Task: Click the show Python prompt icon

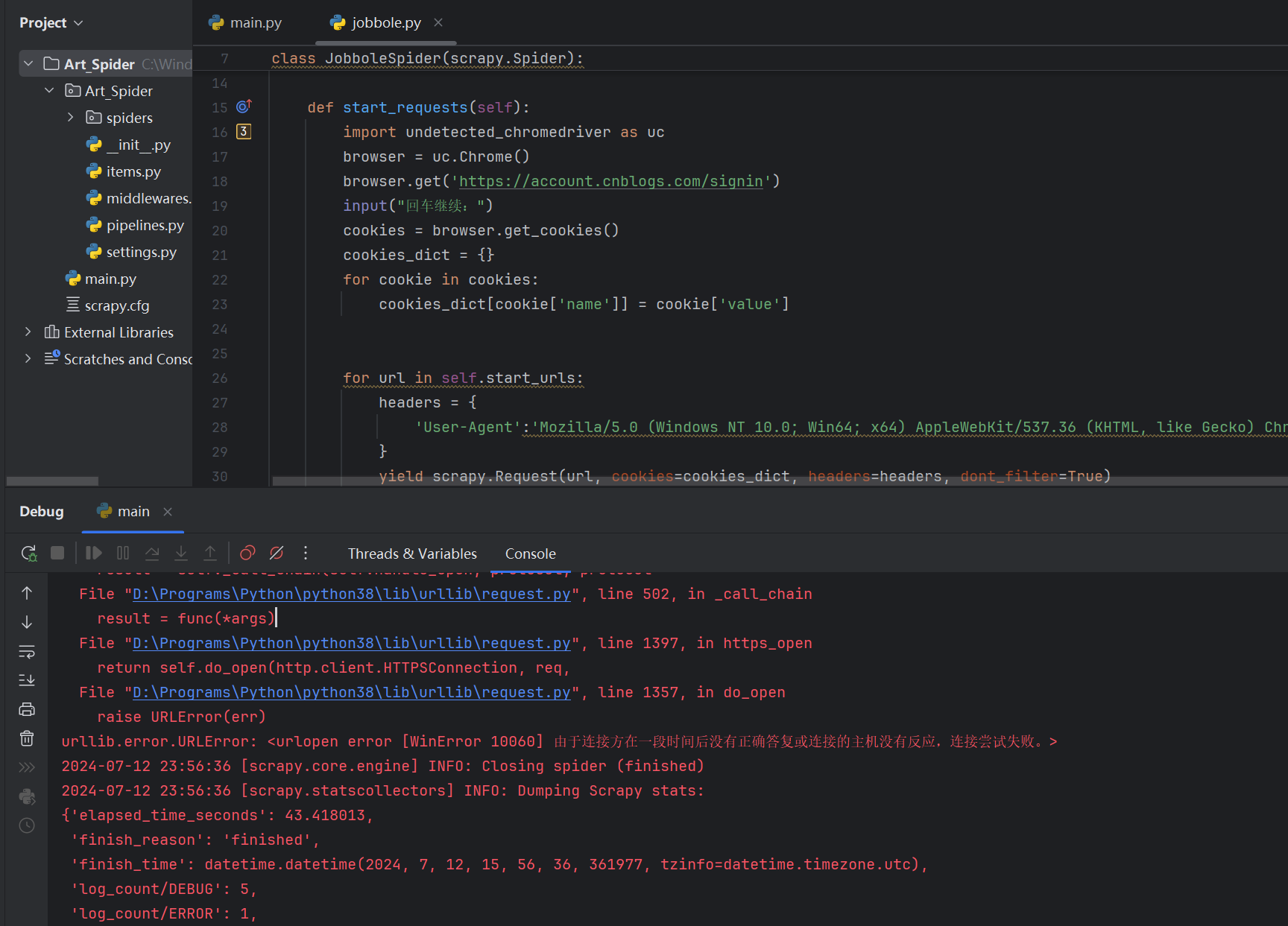Action: 27,767
